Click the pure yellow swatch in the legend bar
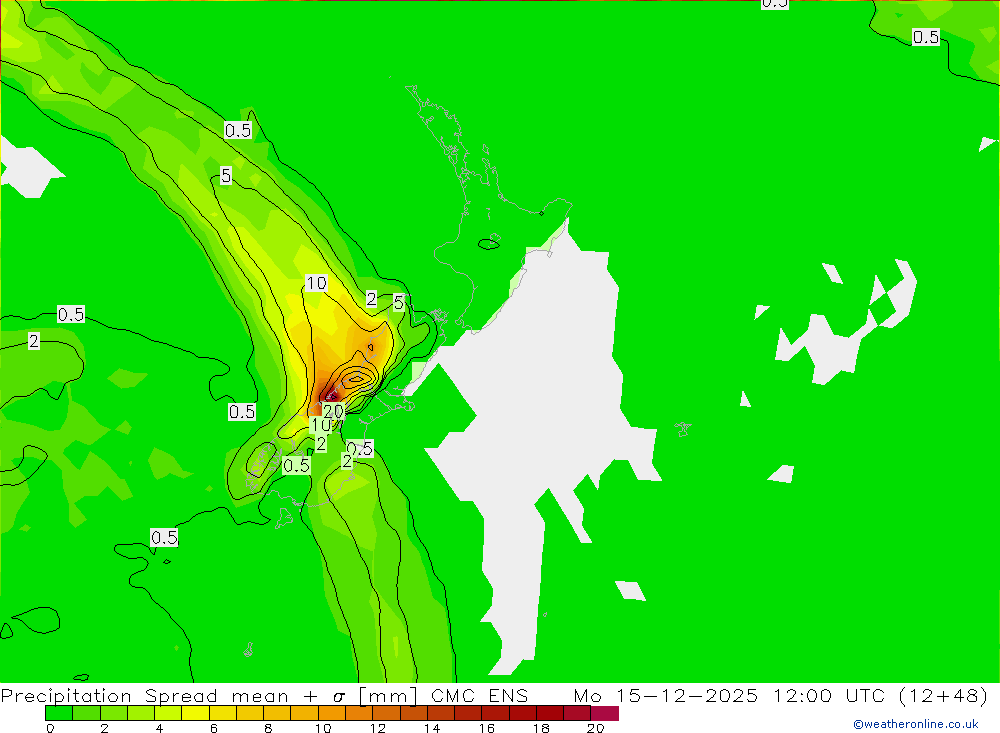The image size is (1000, 733). pos(195,713)
